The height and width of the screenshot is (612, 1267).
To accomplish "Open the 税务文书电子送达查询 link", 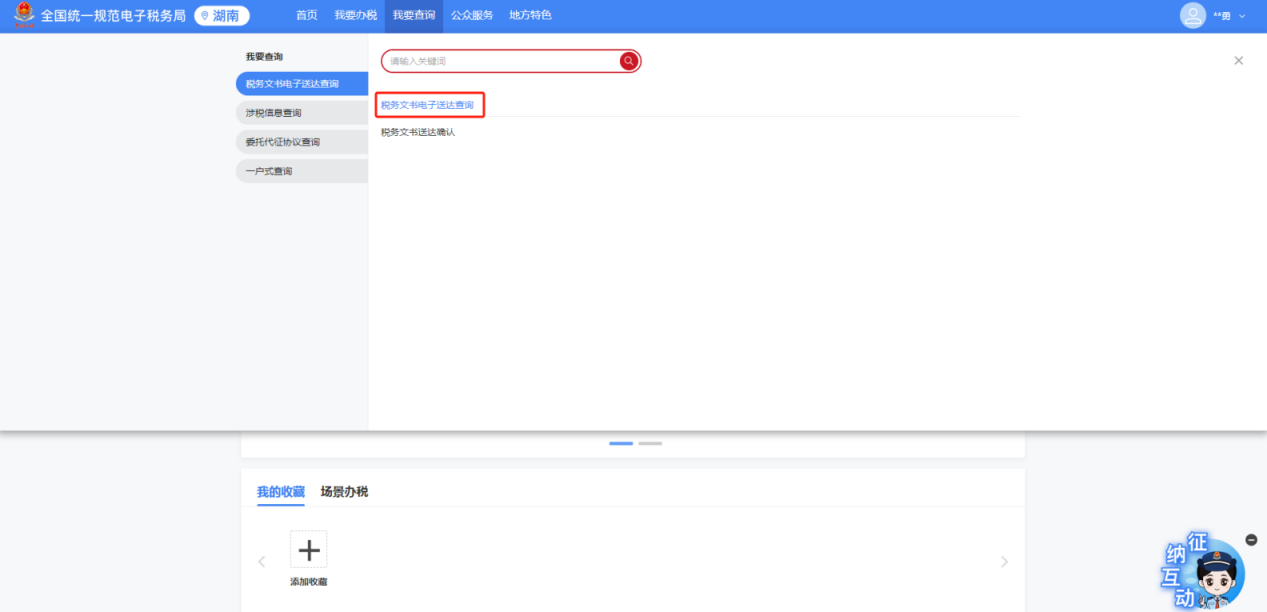I will coord(428,105).
